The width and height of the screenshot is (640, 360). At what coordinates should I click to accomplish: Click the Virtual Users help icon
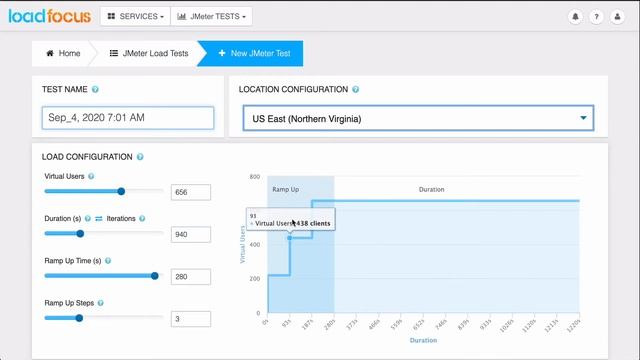pos(91,176)
